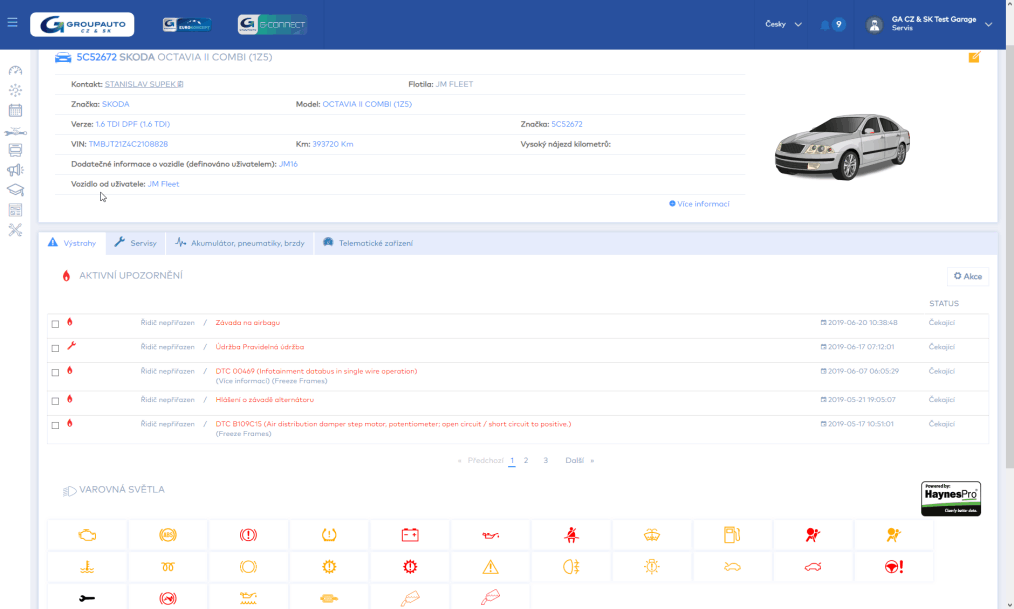Tick checkbox for DTC 00469 alert
The width and height of the screenshot is (1014, 609).
(x=55, y=373)
